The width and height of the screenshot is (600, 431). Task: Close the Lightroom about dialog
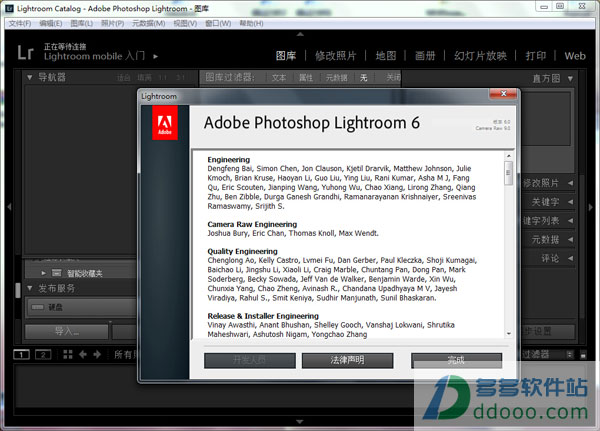504,93
